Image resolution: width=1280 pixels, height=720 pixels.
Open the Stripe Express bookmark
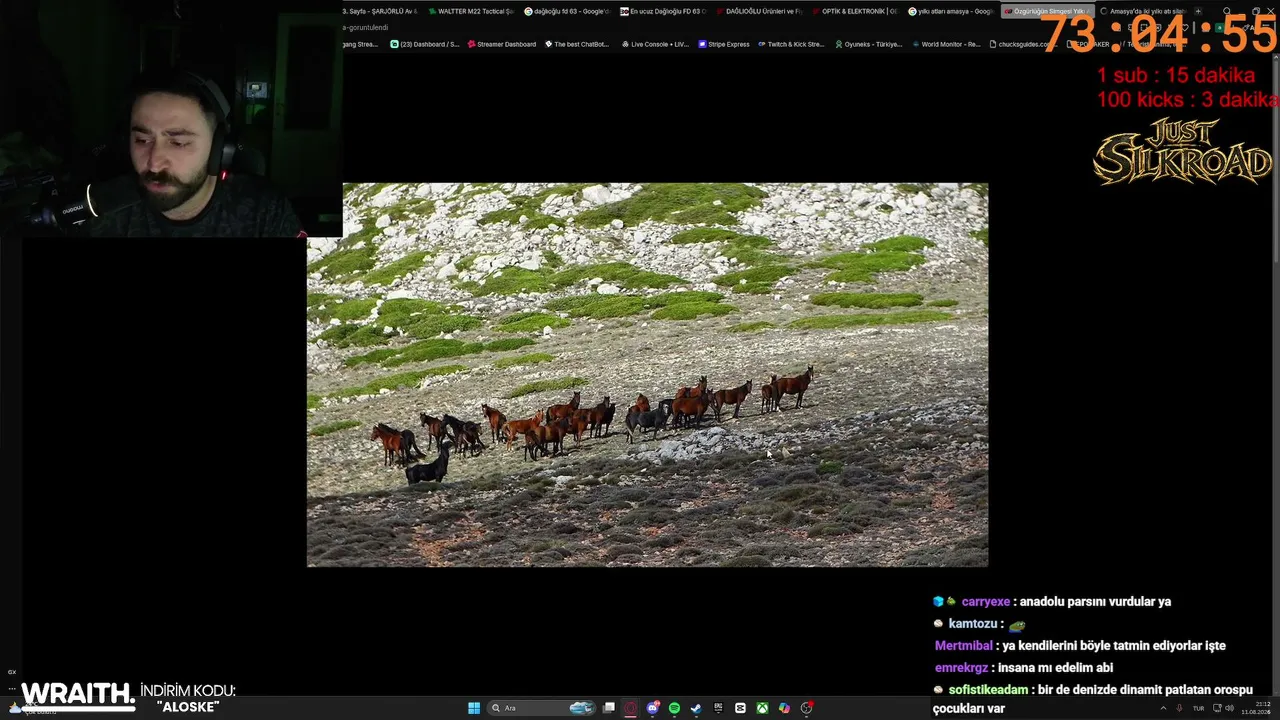[724, 44]
